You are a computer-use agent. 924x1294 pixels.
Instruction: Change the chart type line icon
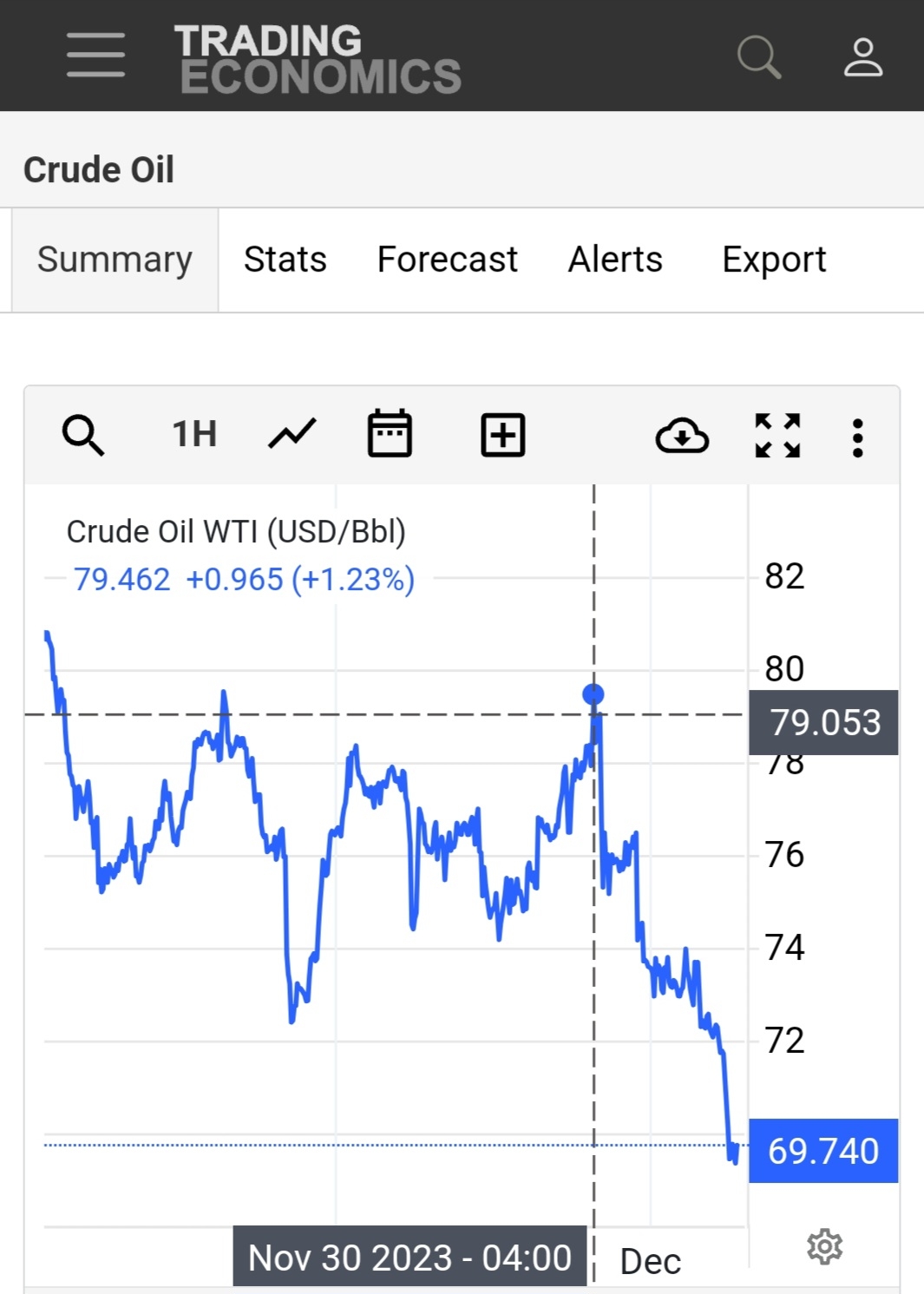[292, 434]
